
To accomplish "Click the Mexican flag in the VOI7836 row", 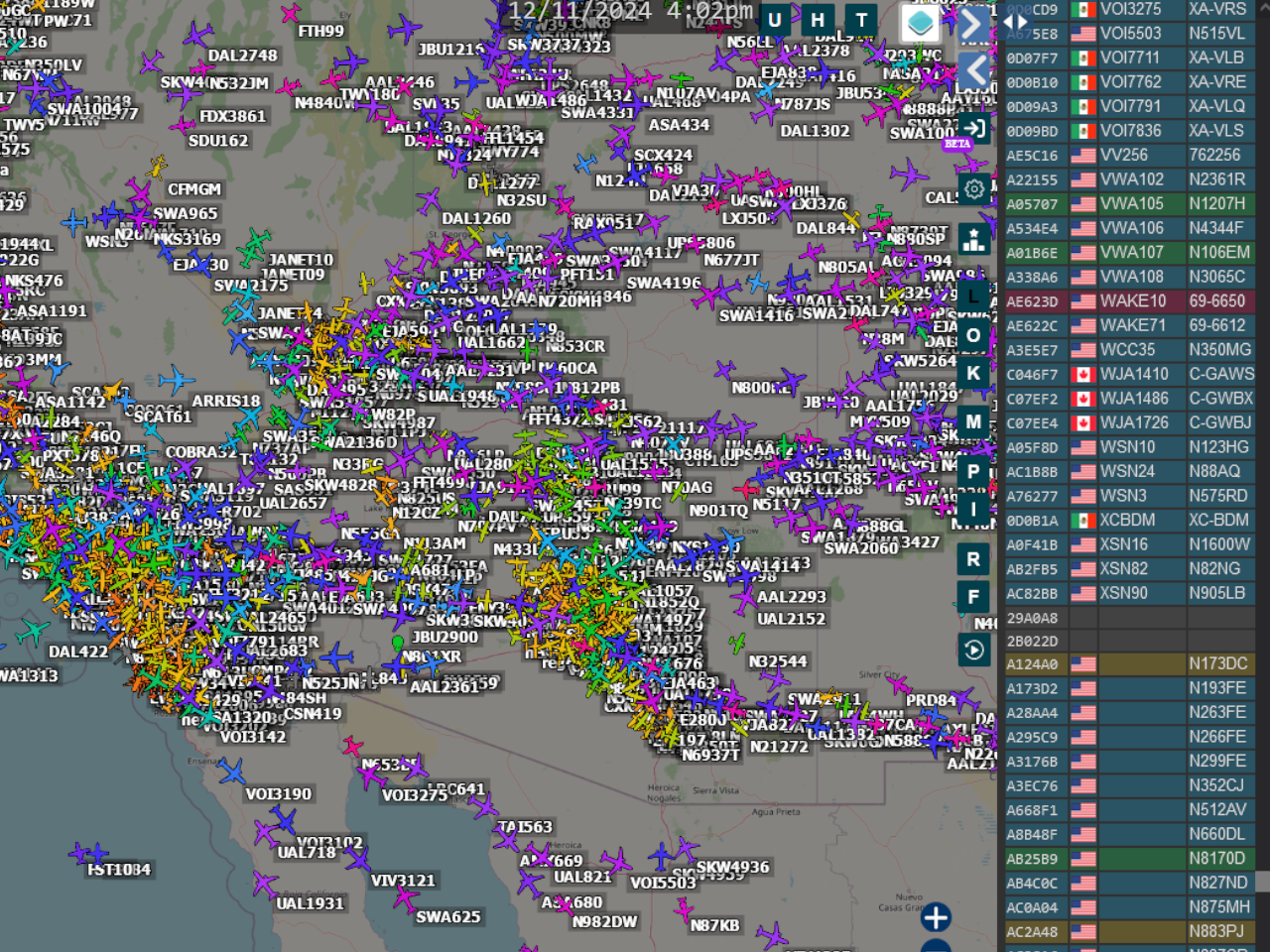I will coord(1083,130).
